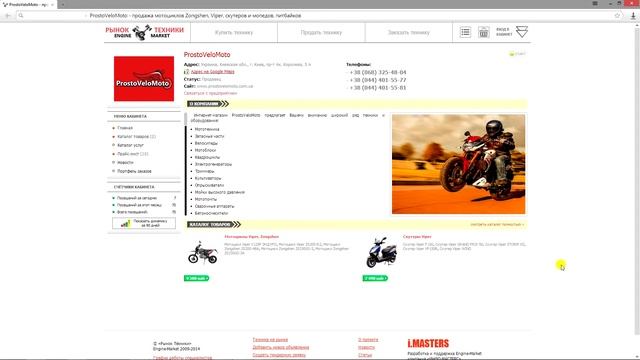Open 'О проекте' footer link

pyautogui.click(x=368, y=340)
